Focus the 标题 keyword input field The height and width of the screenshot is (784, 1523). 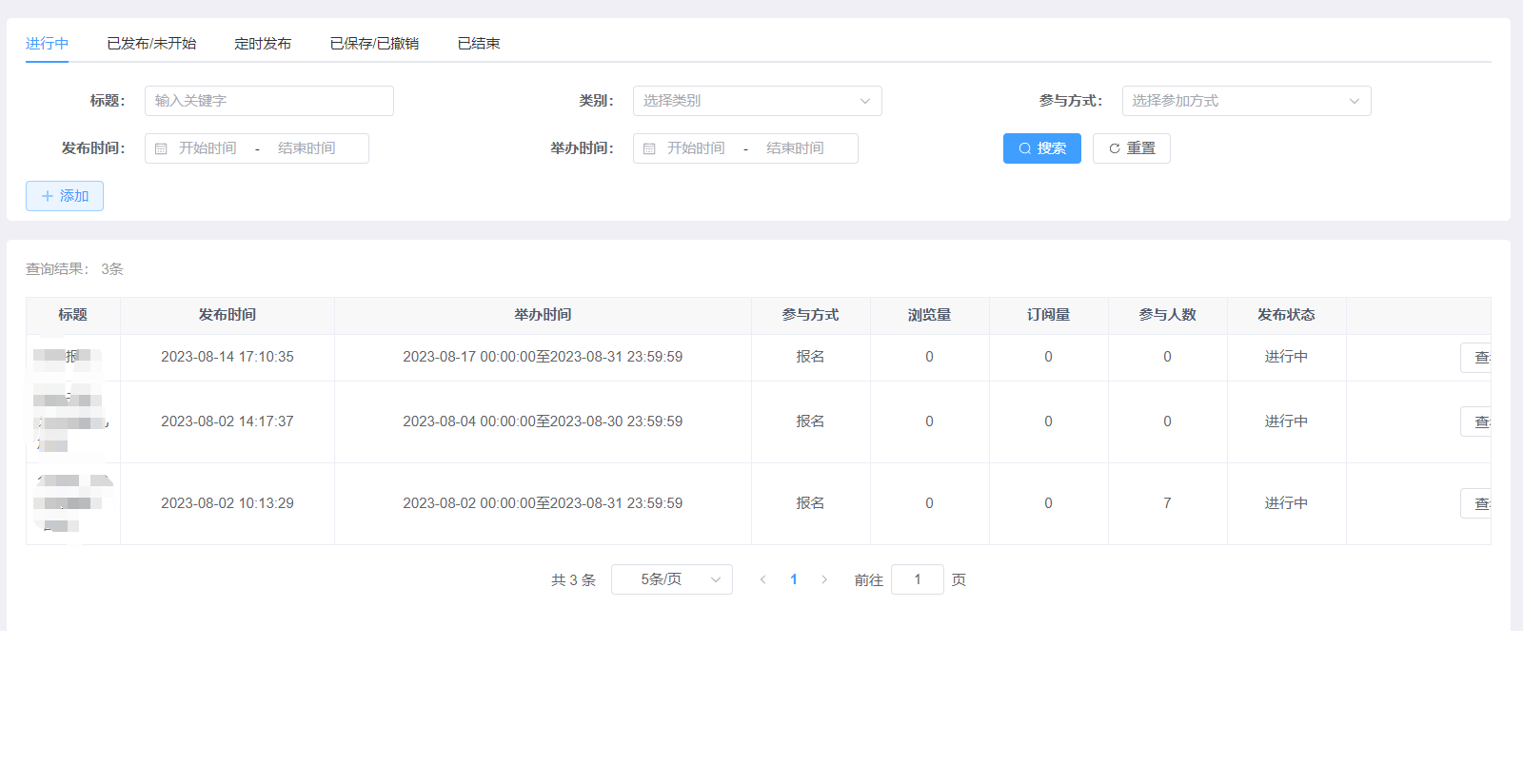click(x=269, y=101)
